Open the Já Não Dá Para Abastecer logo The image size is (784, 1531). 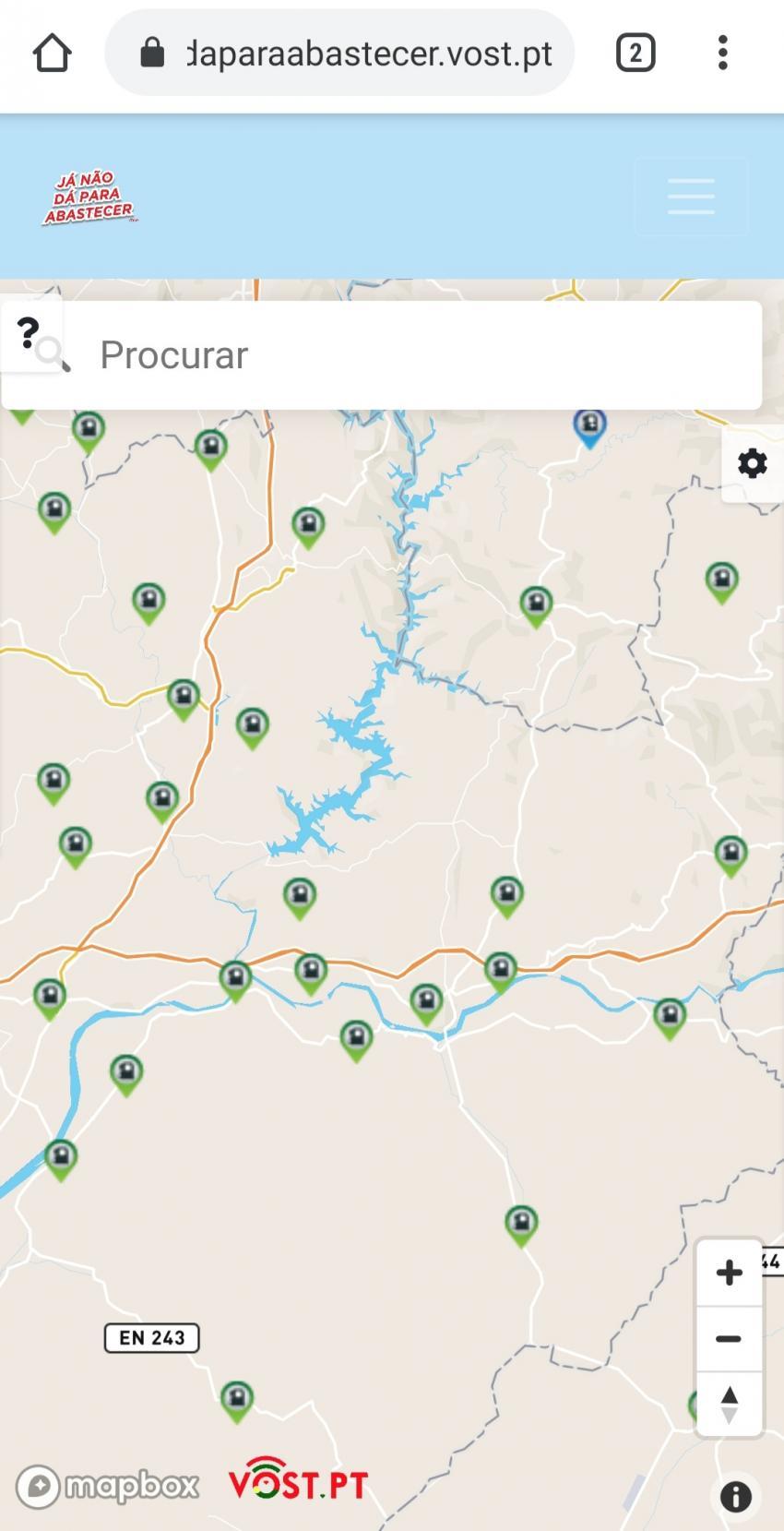pyautogui.click(x=90, y=197)
